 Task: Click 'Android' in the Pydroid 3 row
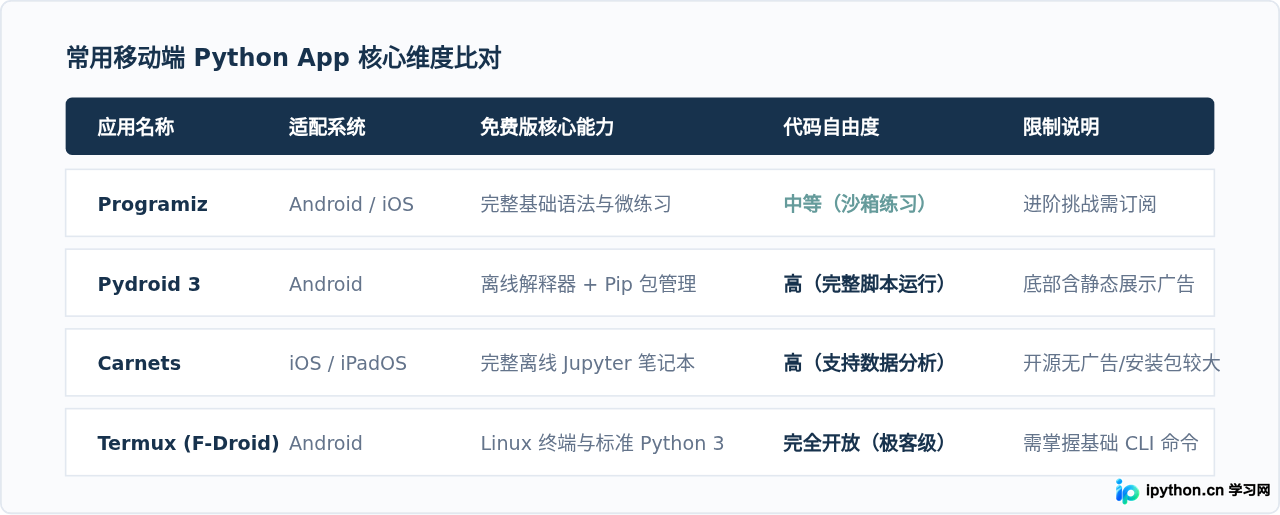tap(326, 284)
